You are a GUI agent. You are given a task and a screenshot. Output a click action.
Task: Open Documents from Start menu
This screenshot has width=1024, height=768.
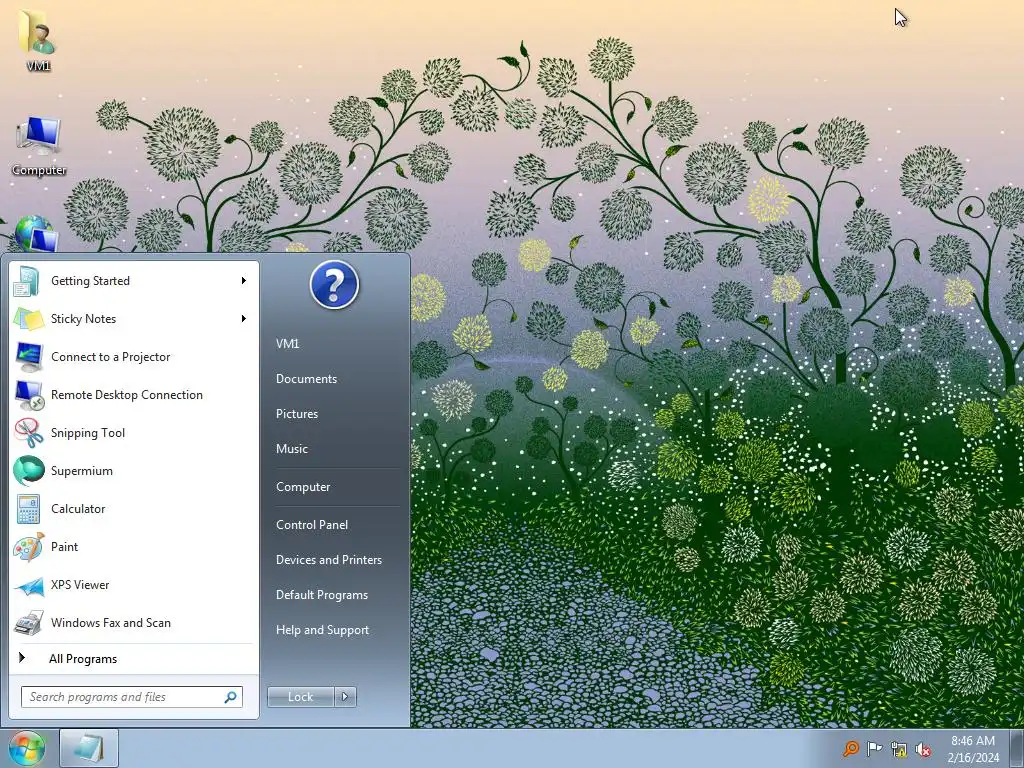[x=306, y=379]
